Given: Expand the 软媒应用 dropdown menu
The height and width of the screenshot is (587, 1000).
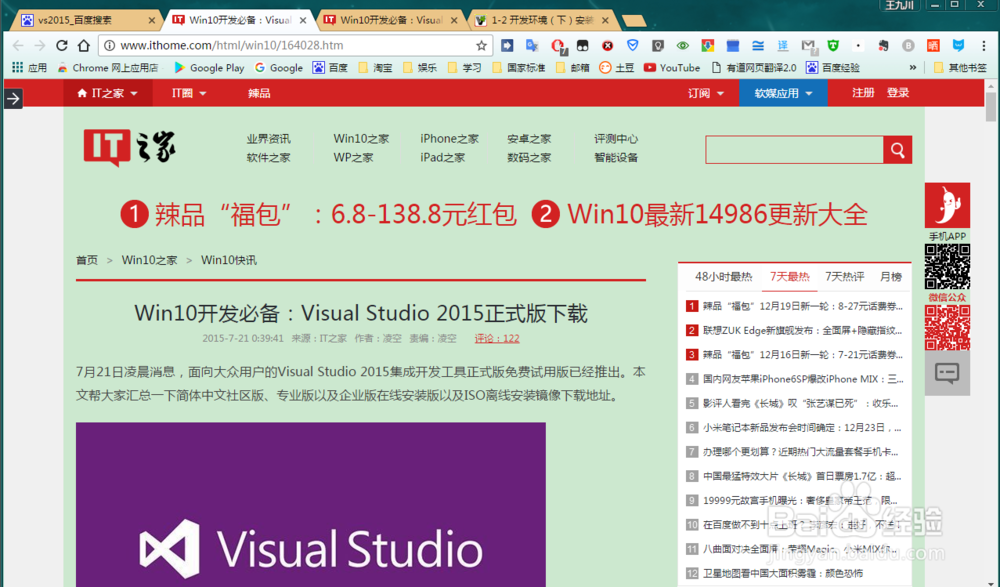Looking at the screenshot, I should [x=783, y=93].
